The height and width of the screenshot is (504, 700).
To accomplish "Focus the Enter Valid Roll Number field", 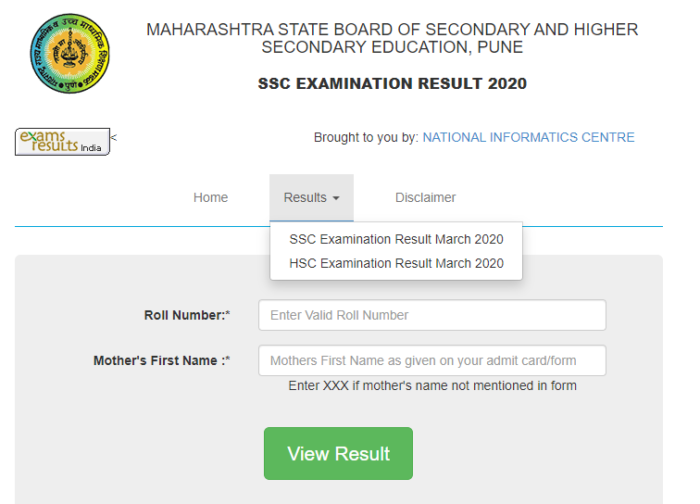I will coord(432,315).
